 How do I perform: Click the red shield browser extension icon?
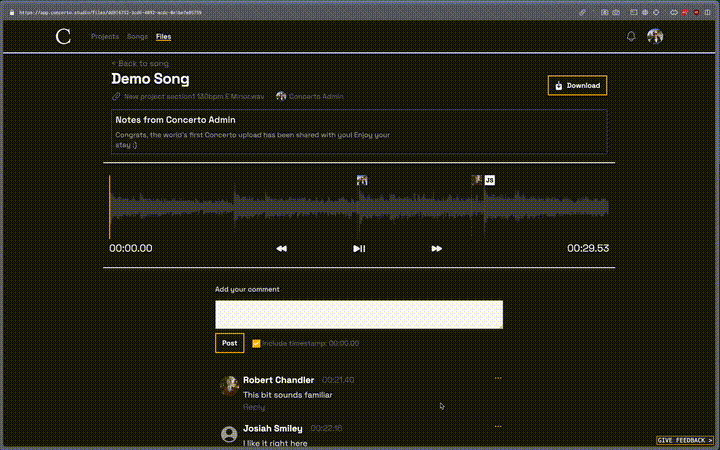tap(696, 12)
